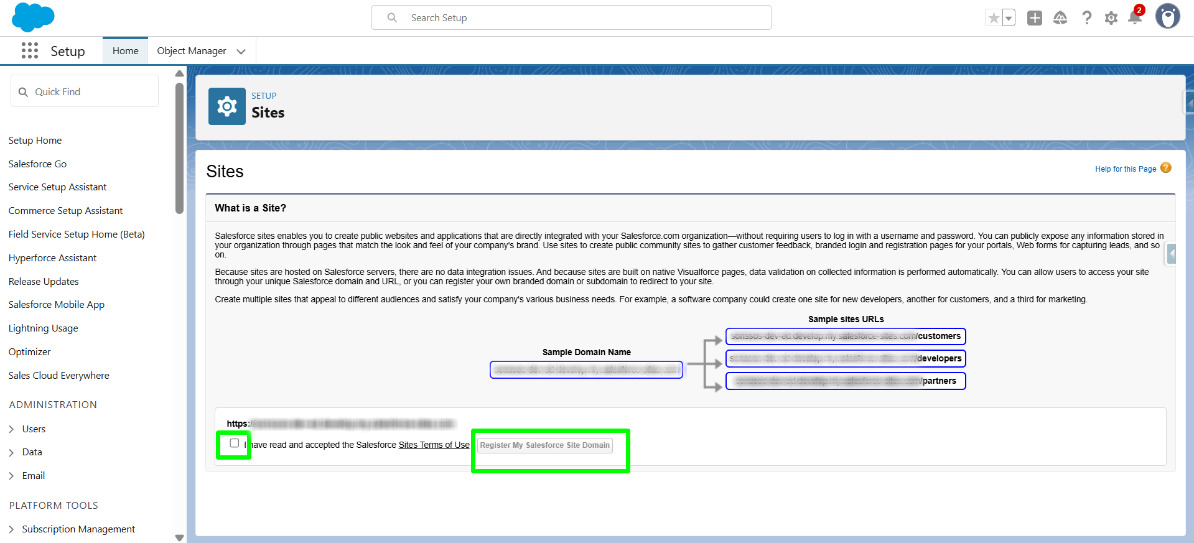
Task: Open the App Launcher grid icon
Action: click(29, 51)
